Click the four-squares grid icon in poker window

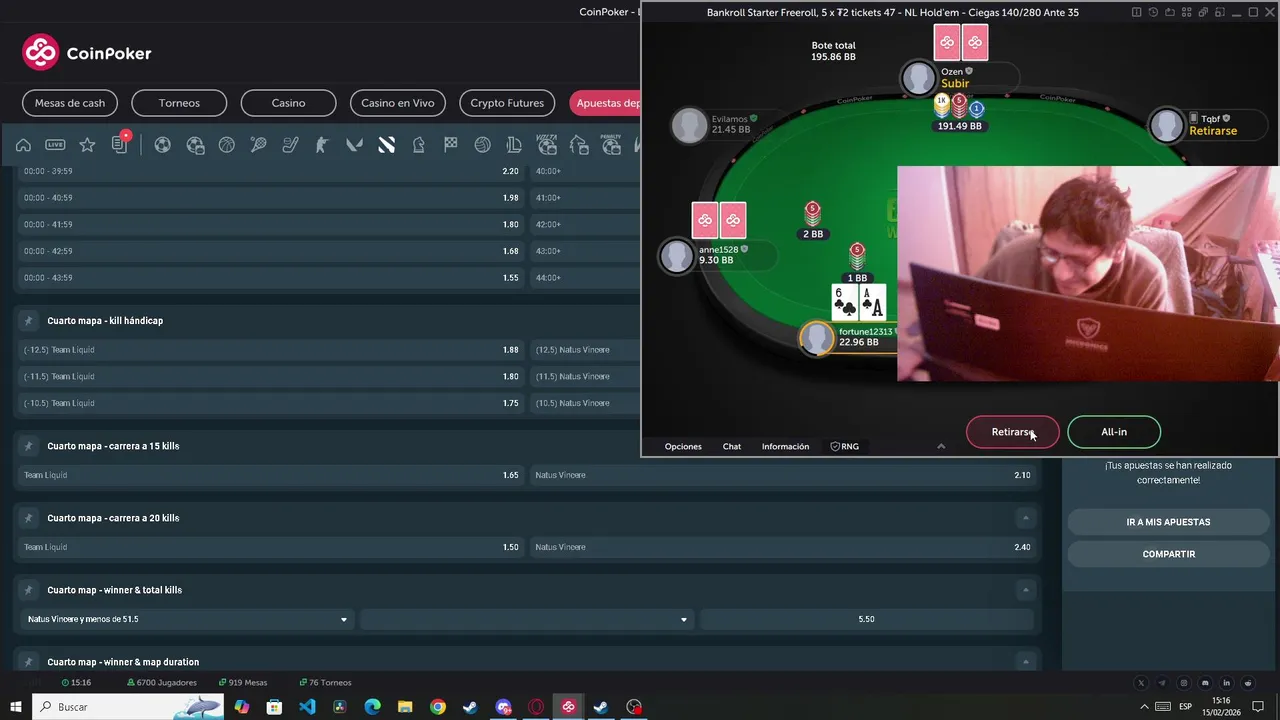pos(1186,12)
